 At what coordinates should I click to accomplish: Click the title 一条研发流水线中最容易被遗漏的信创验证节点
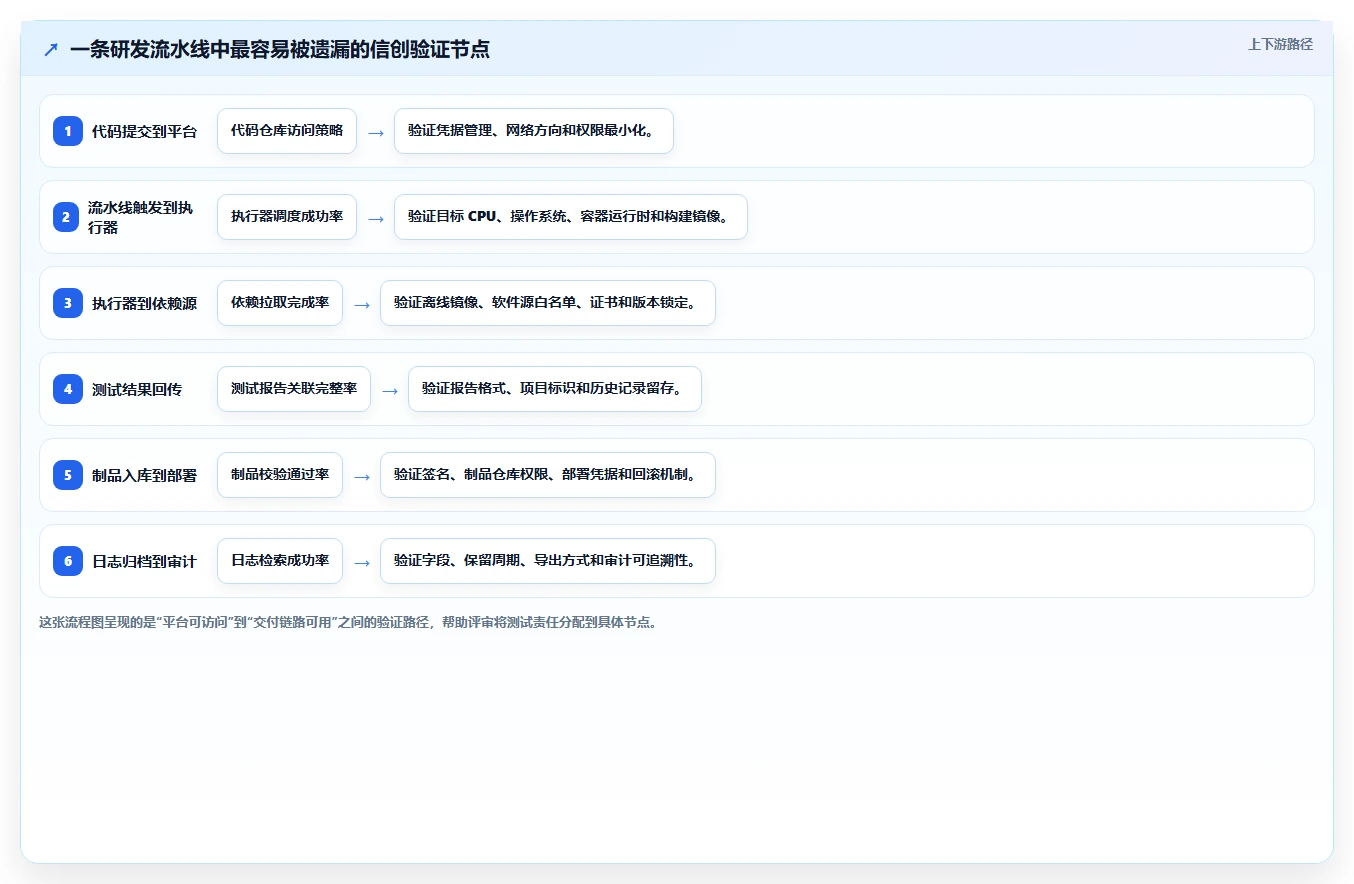280,49
